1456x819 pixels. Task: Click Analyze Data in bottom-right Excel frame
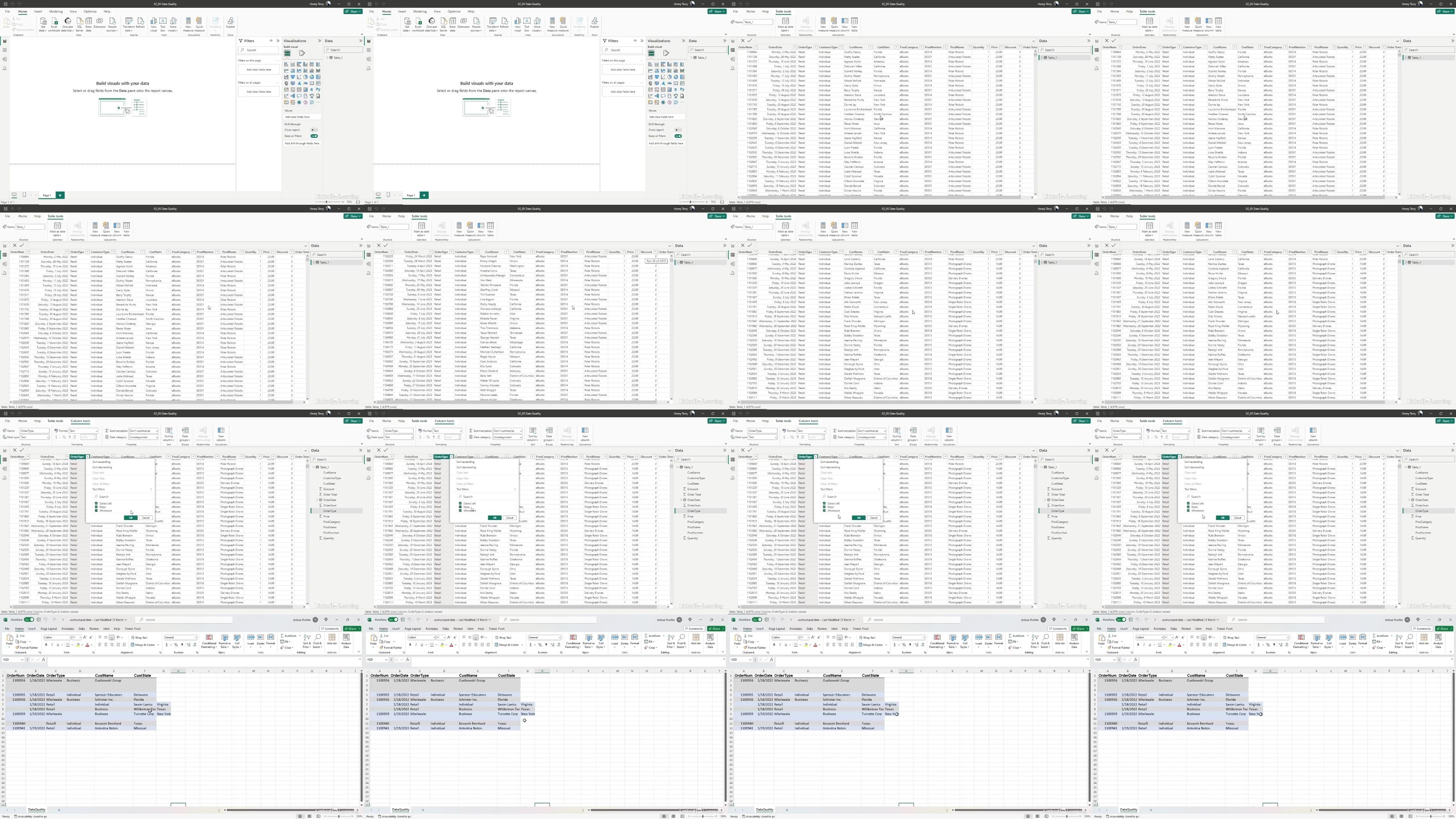[1438, 641]
